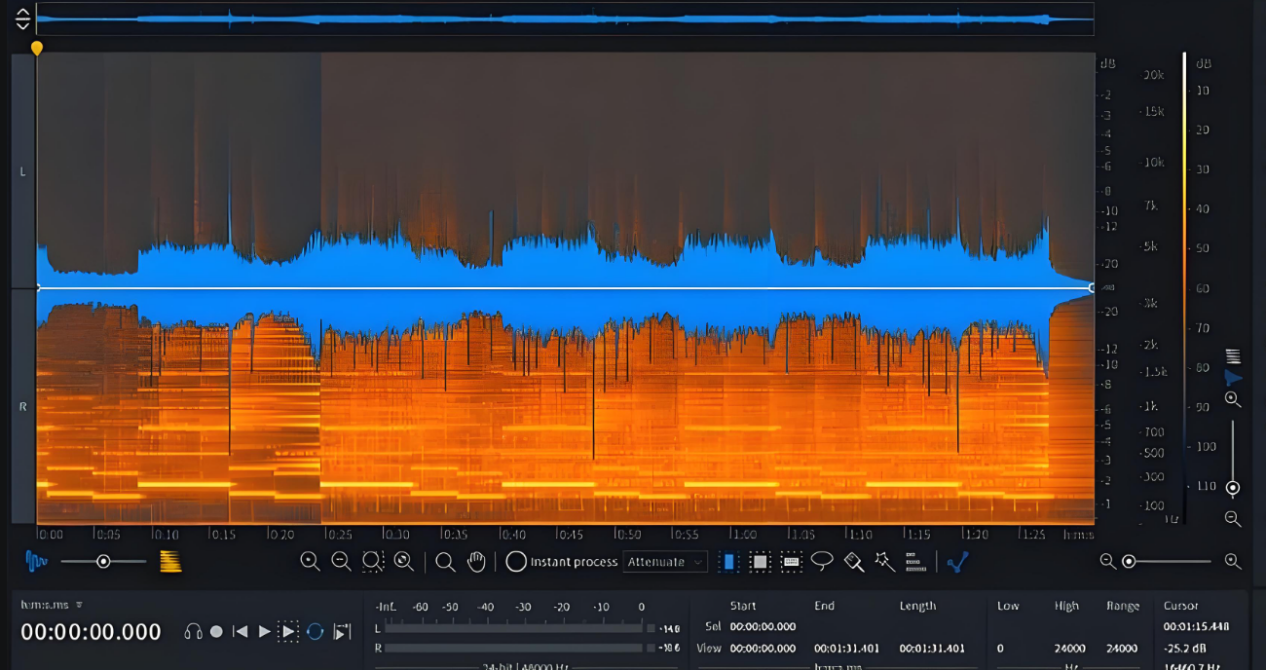Screen dimensions: 1266x670
Task: Pick the Frequency selection tool
Action: tap(791, 562)
